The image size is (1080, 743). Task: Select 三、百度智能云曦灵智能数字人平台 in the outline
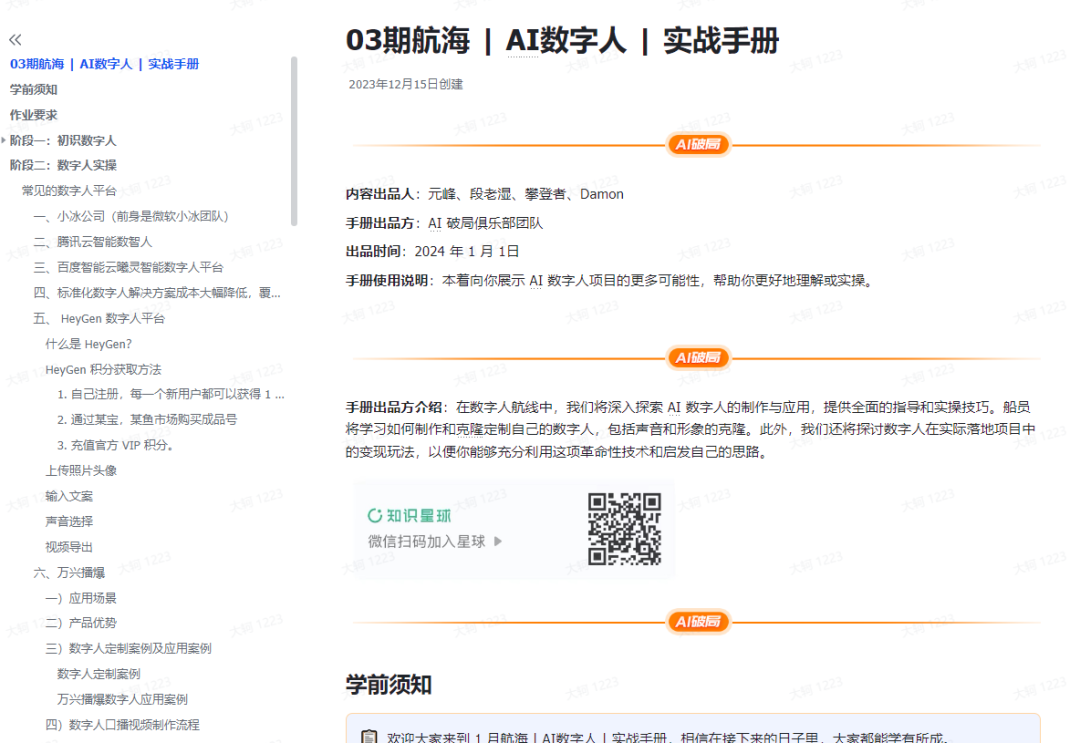[128, 267]
